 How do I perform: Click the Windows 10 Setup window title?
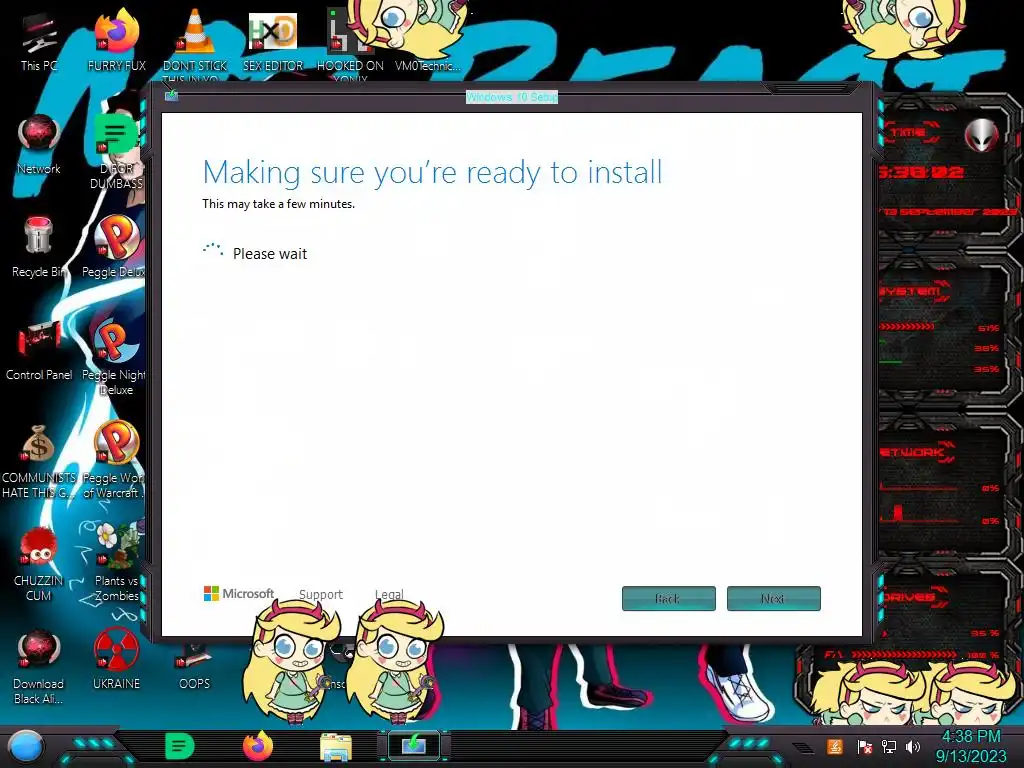coord(512,97)
